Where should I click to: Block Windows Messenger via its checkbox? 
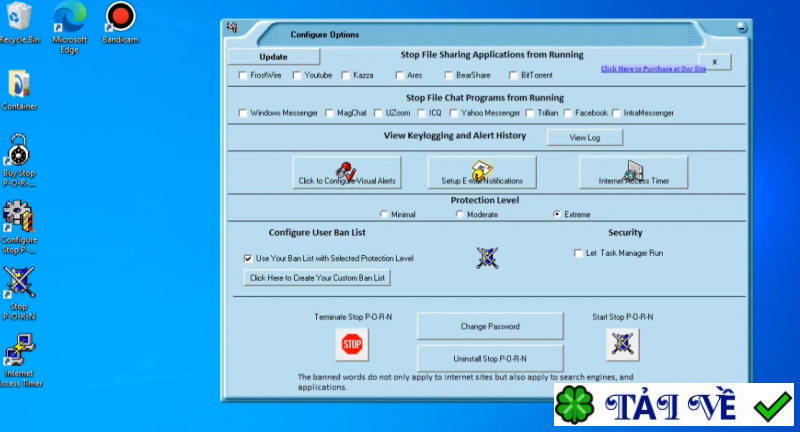click(243, 113)
